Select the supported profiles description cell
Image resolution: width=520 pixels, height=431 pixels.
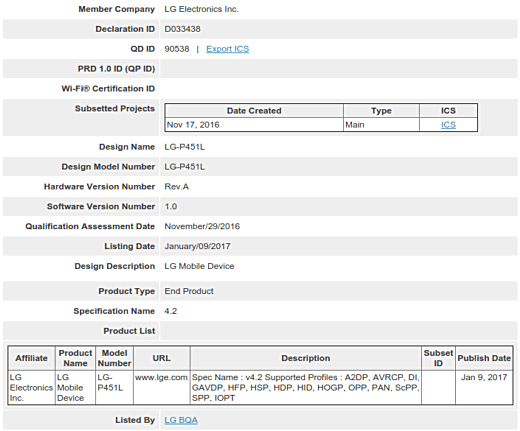(306, 388)
